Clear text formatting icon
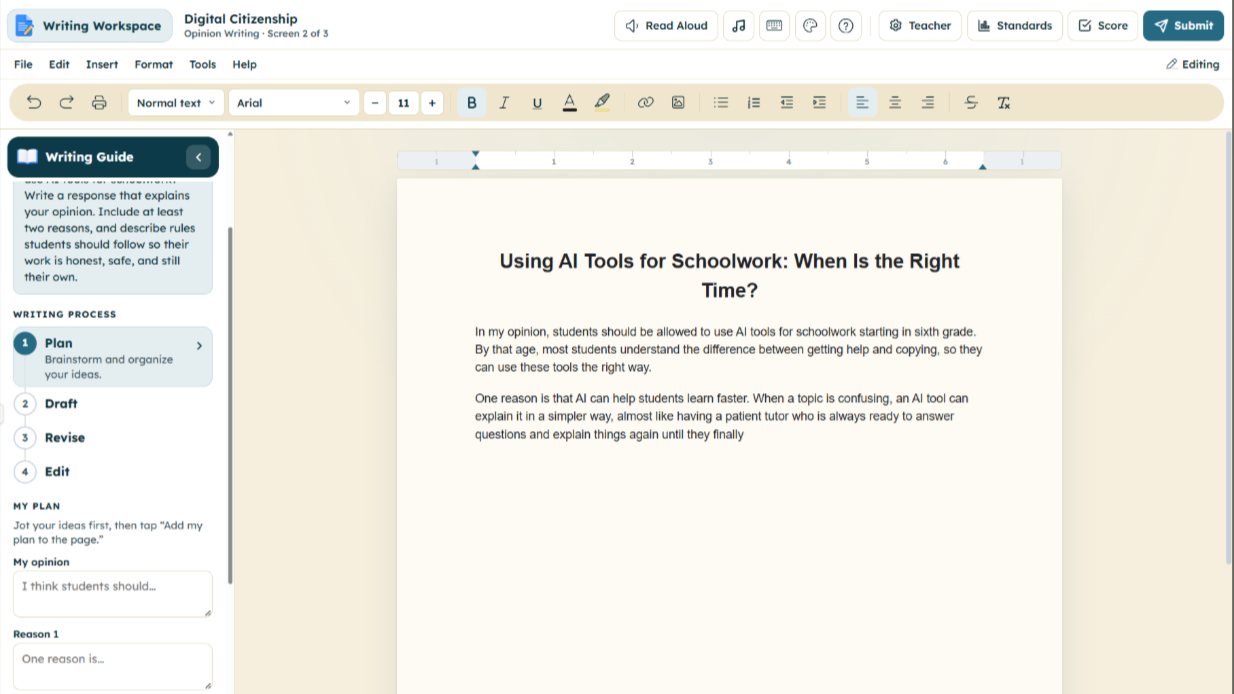1234x694 pixels. (x=1004, y=102)
